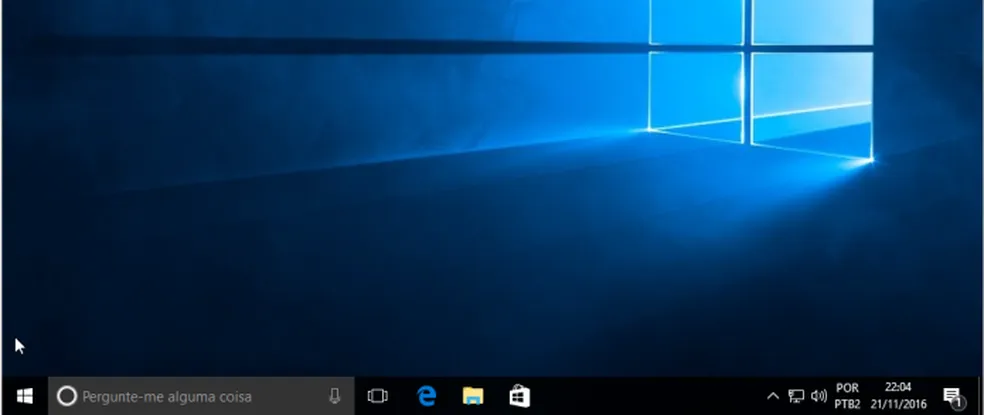Switch input language POR PTB2
Screen dimensions: 984x415
[847, 396]
